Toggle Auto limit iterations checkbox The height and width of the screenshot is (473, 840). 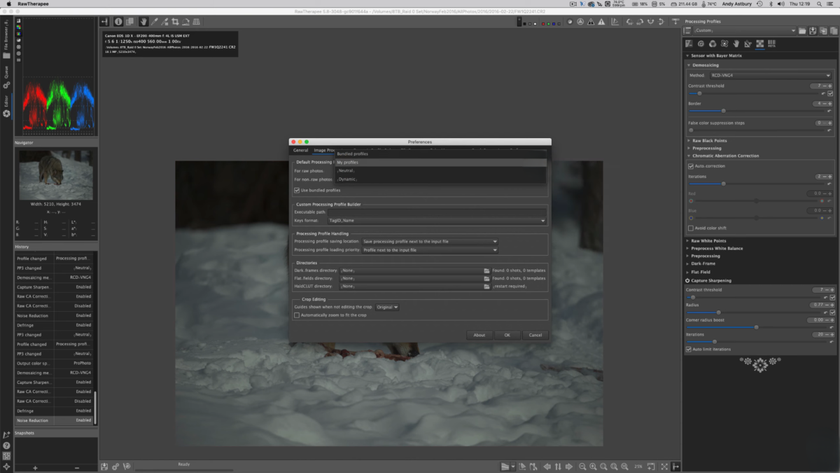pos(689,349)
